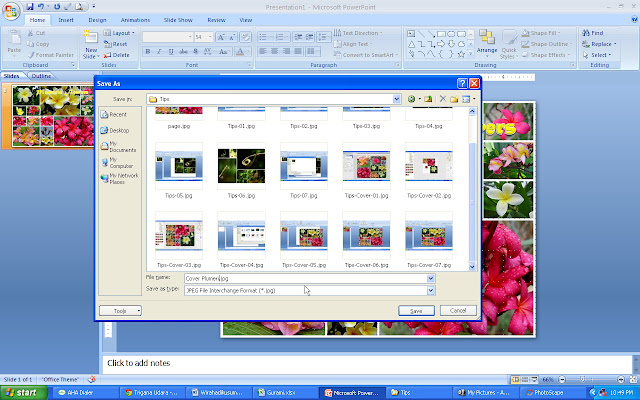Open Views menu in Save As dialog
Image resolution: width=640 pixels, height=400 pixels.
468,99
